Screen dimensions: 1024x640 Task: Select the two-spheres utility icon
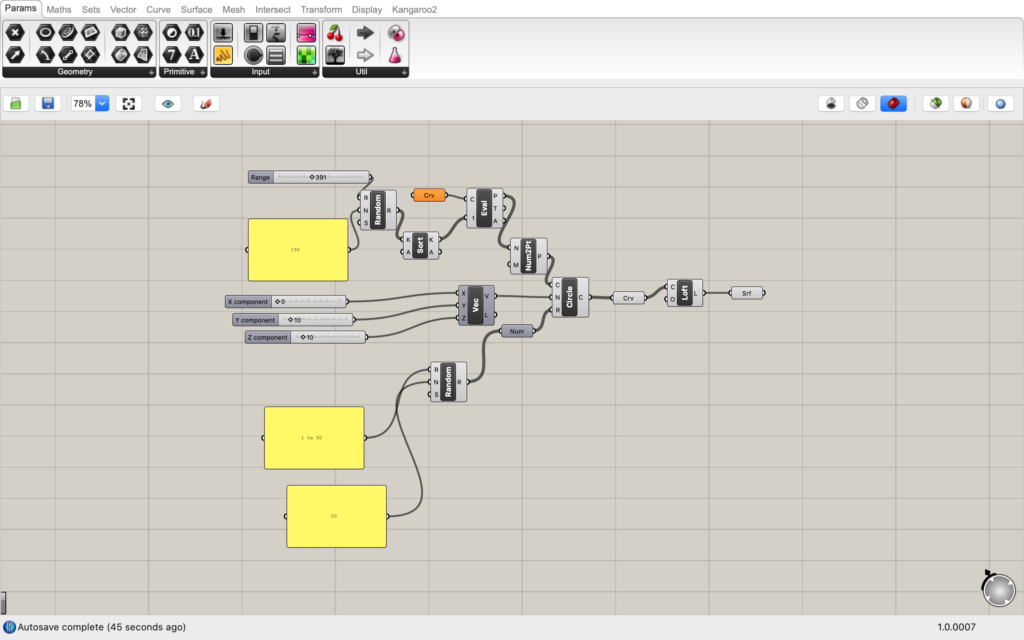(x=395, y=33)
